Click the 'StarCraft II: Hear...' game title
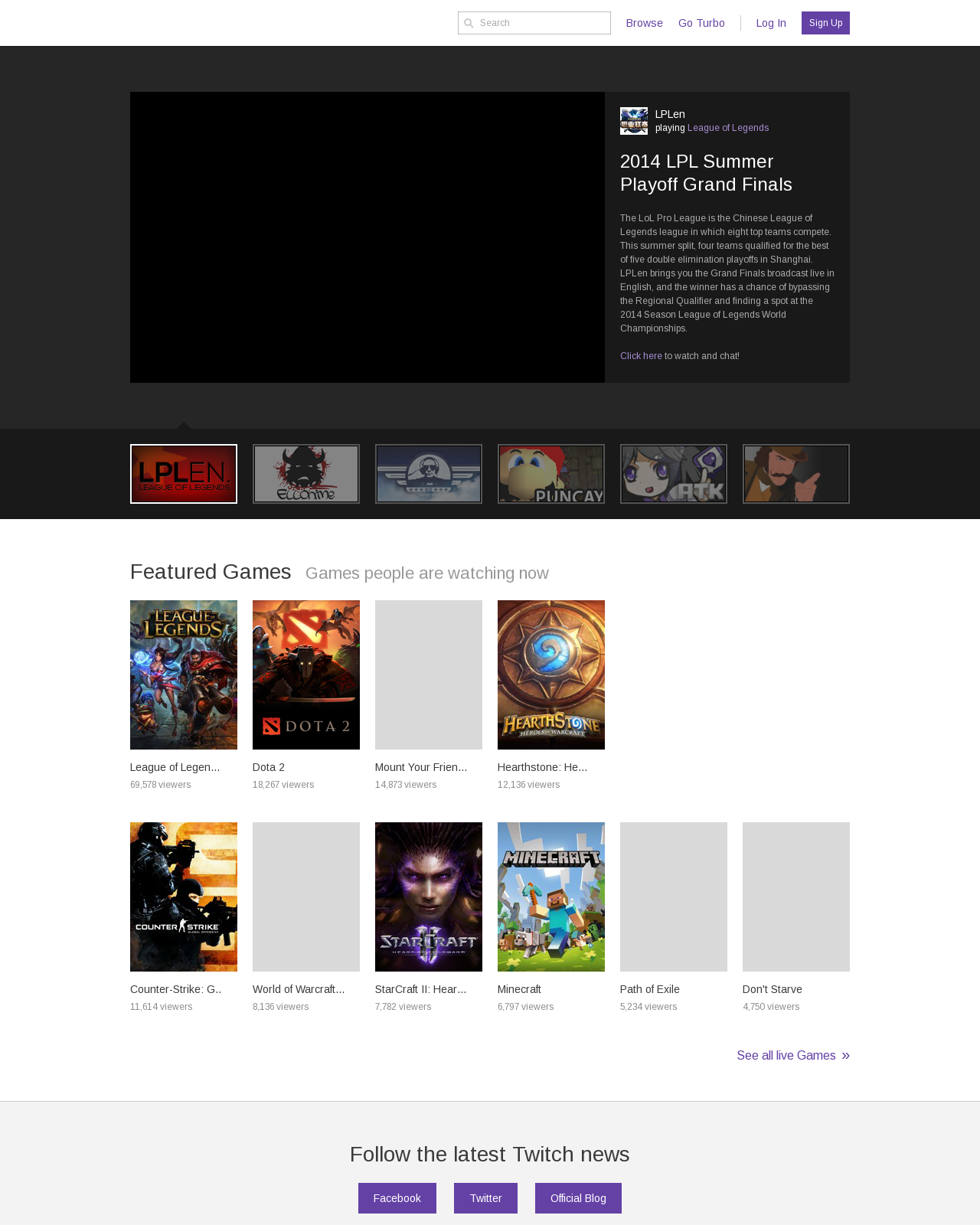The height and width of the screenshot is (1225, 980). coord(420,989)
